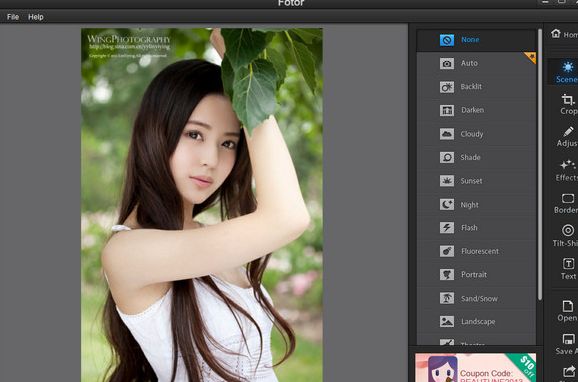Open the File menu
The width and height of the screenshot is (578, 382).
tap(13, 17)
